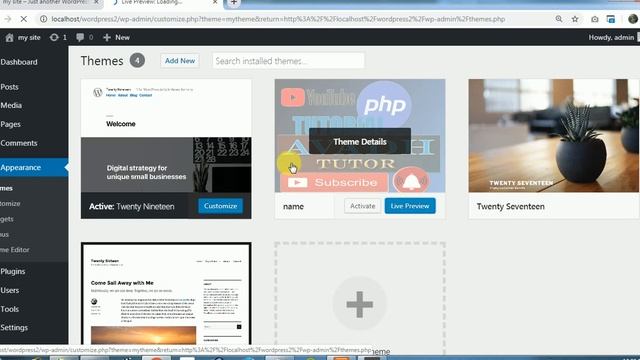Click the add new theme plus icon

point(359,304)
